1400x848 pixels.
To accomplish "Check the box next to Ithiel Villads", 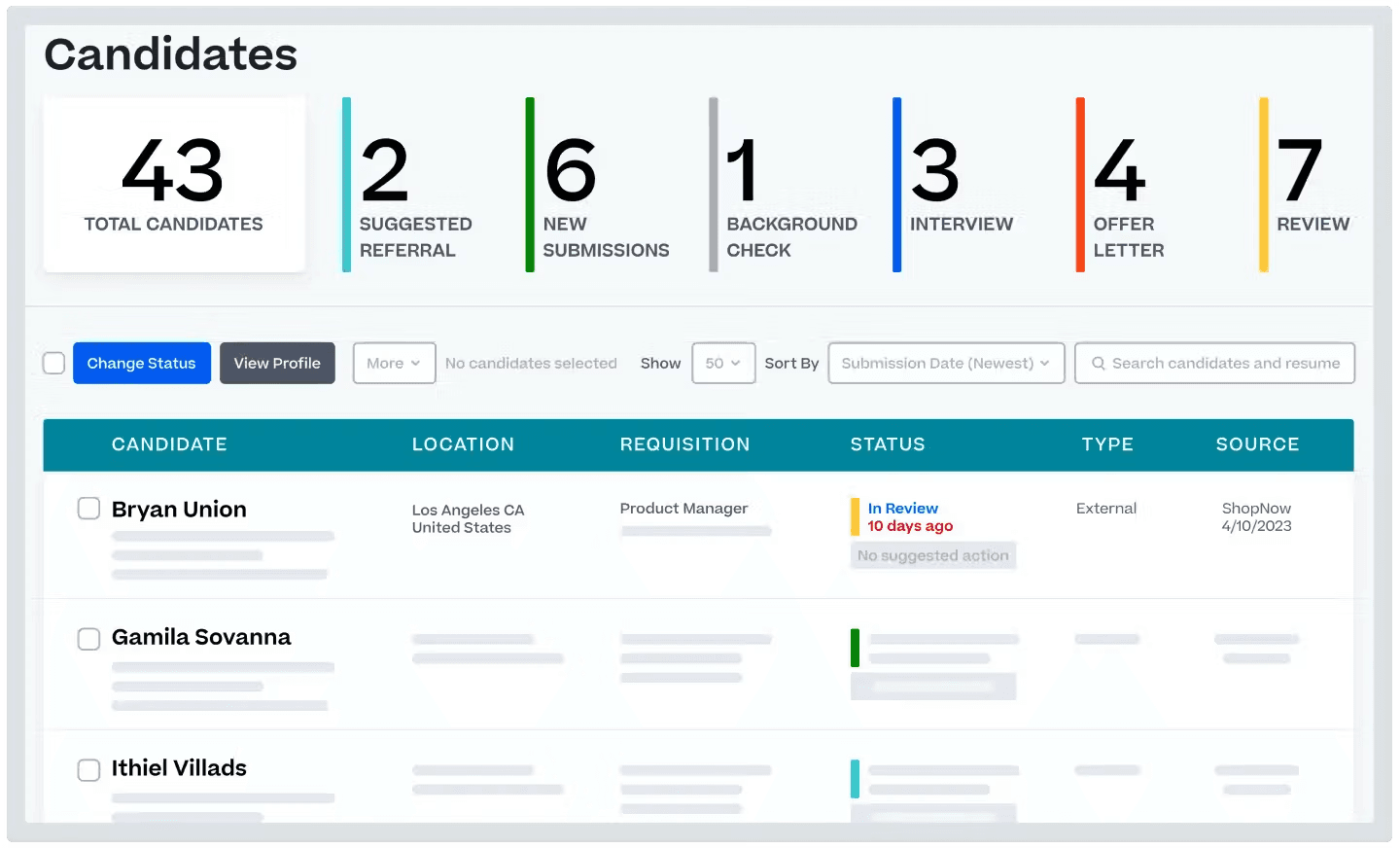I will [88, 770].
